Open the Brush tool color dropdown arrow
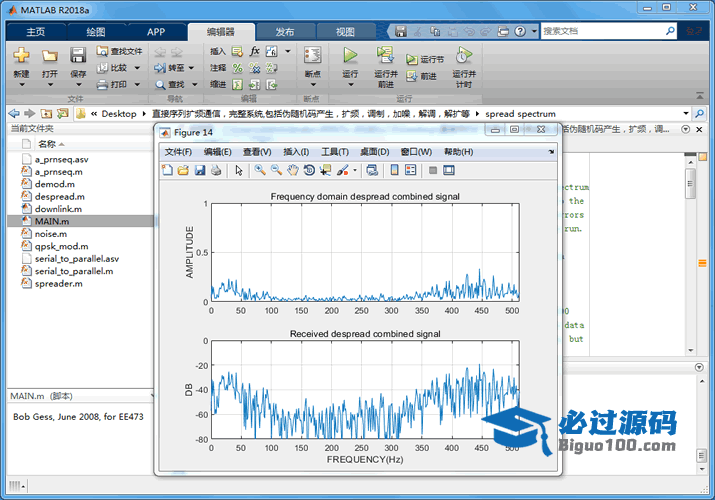 coord(354,170)
